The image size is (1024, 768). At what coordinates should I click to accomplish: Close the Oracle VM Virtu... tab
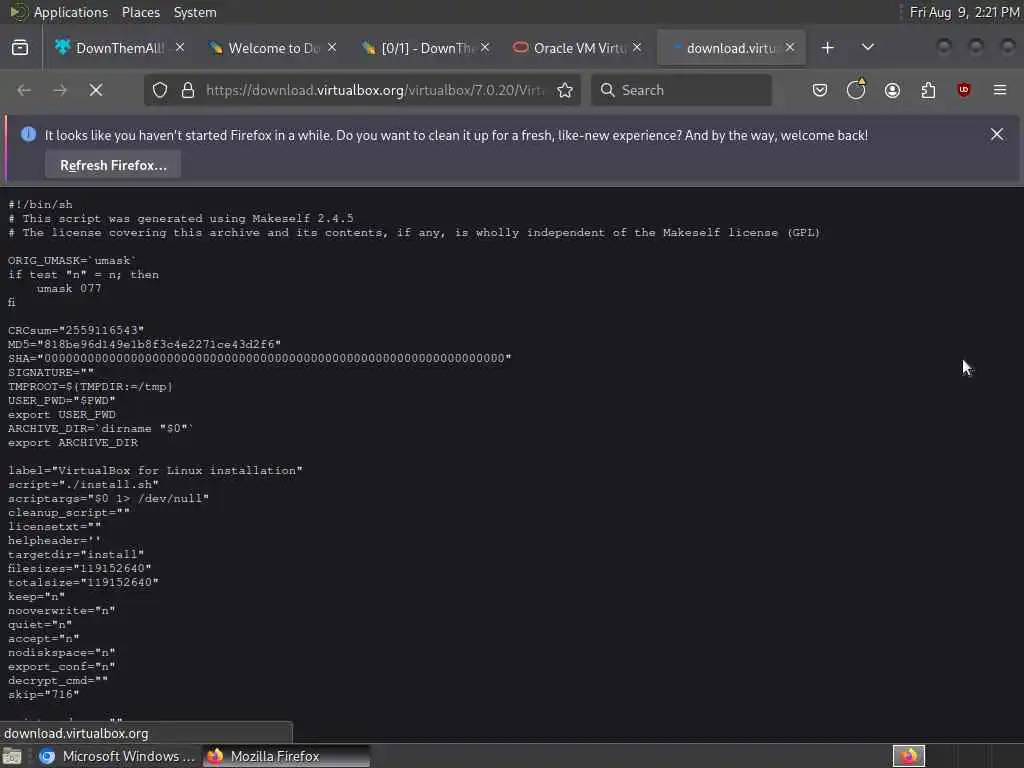(x=637, y=48)
